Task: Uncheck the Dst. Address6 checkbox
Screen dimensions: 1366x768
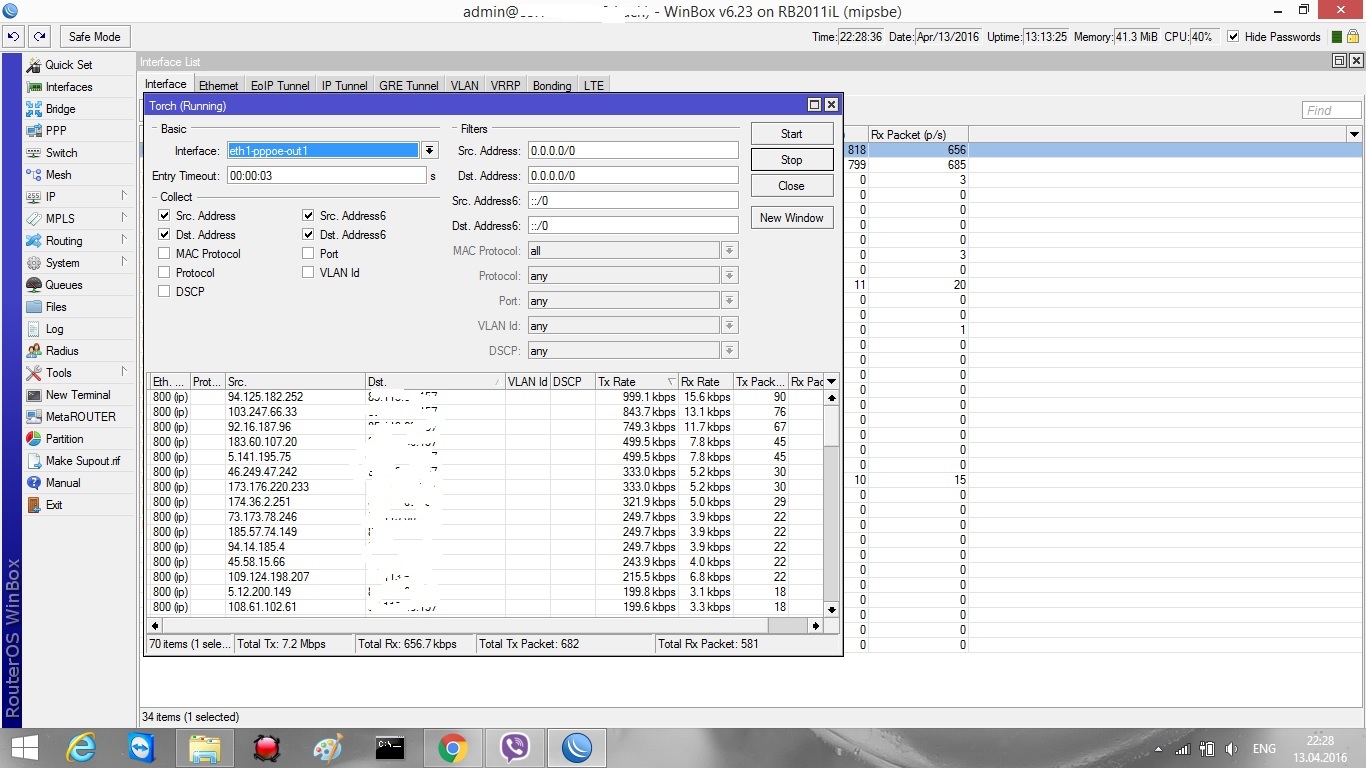Action: click(308, 235)
